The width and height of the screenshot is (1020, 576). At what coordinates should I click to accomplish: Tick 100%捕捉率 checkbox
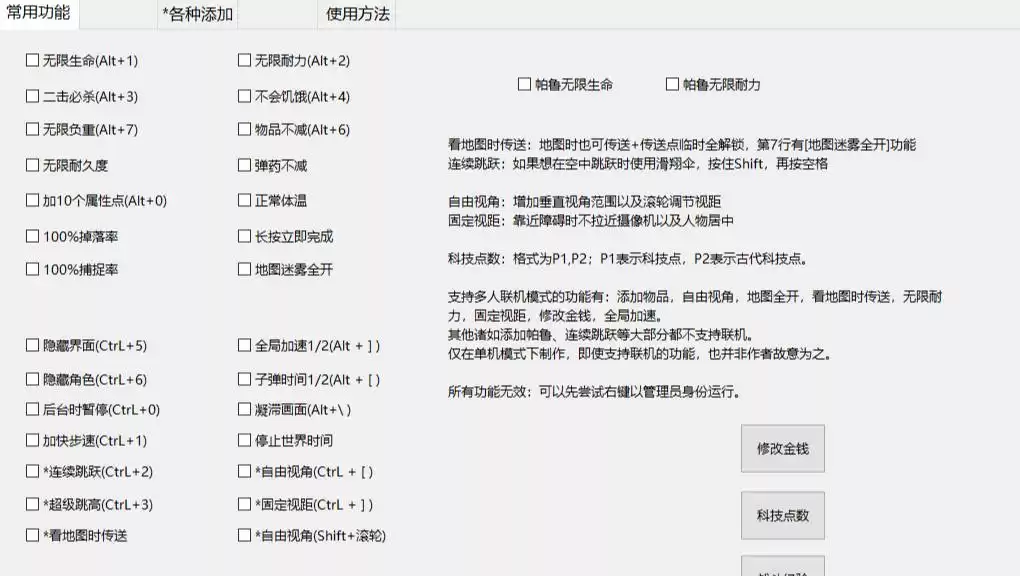pyautogui.click(x=33, y=269)
